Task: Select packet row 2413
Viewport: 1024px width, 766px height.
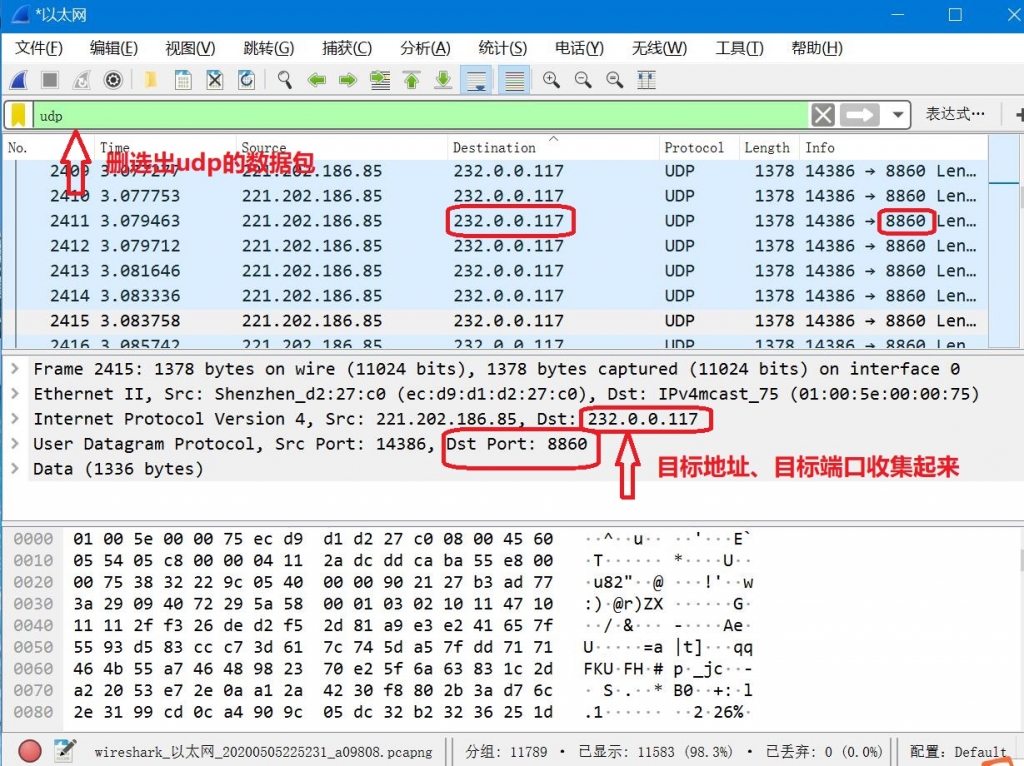Action: (x=496, y=271)
